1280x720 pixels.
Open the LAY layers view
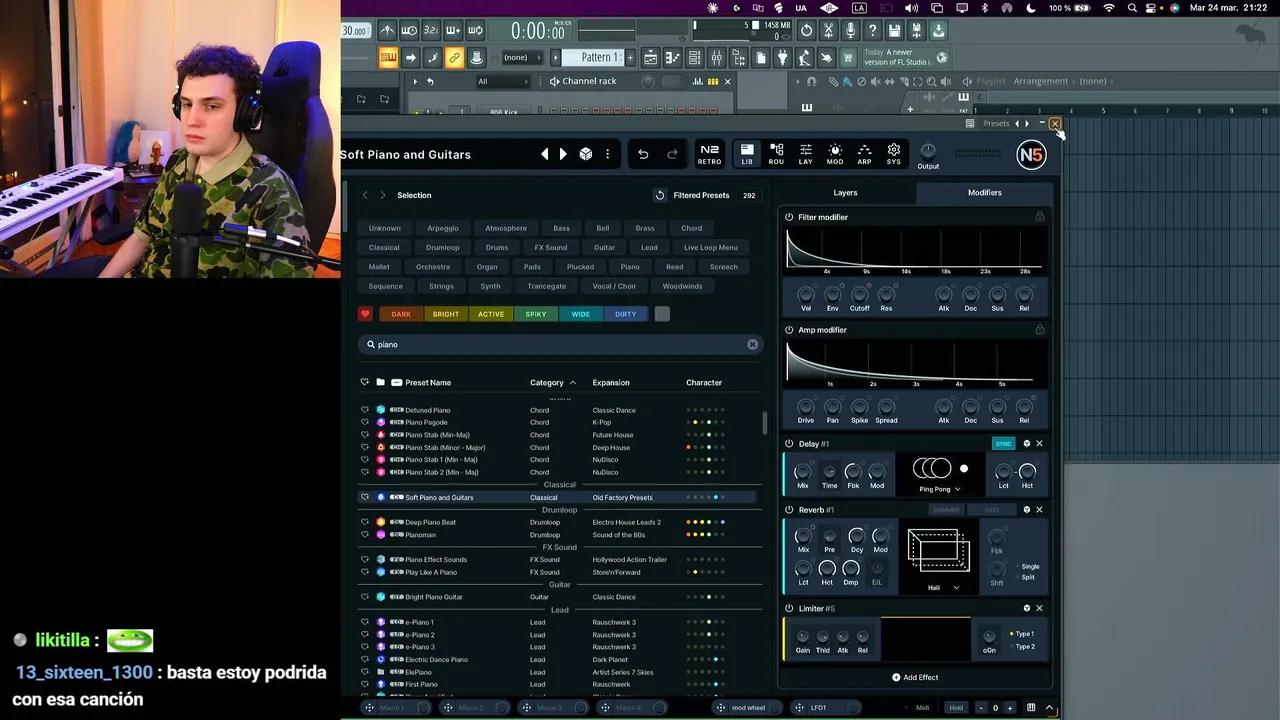(x=806, y=154)
